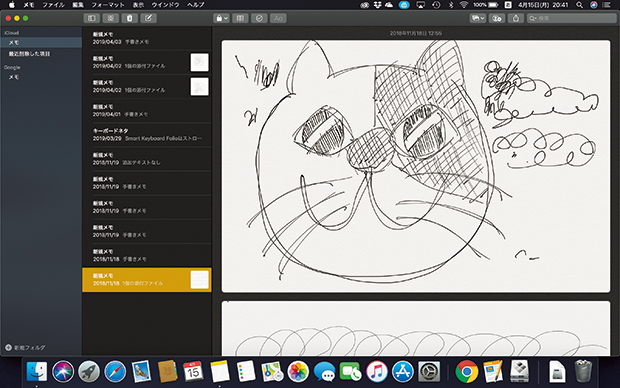Open Notification Center icon in menu bar
This screenshot has height=388, width=620.
pos(606,5)
